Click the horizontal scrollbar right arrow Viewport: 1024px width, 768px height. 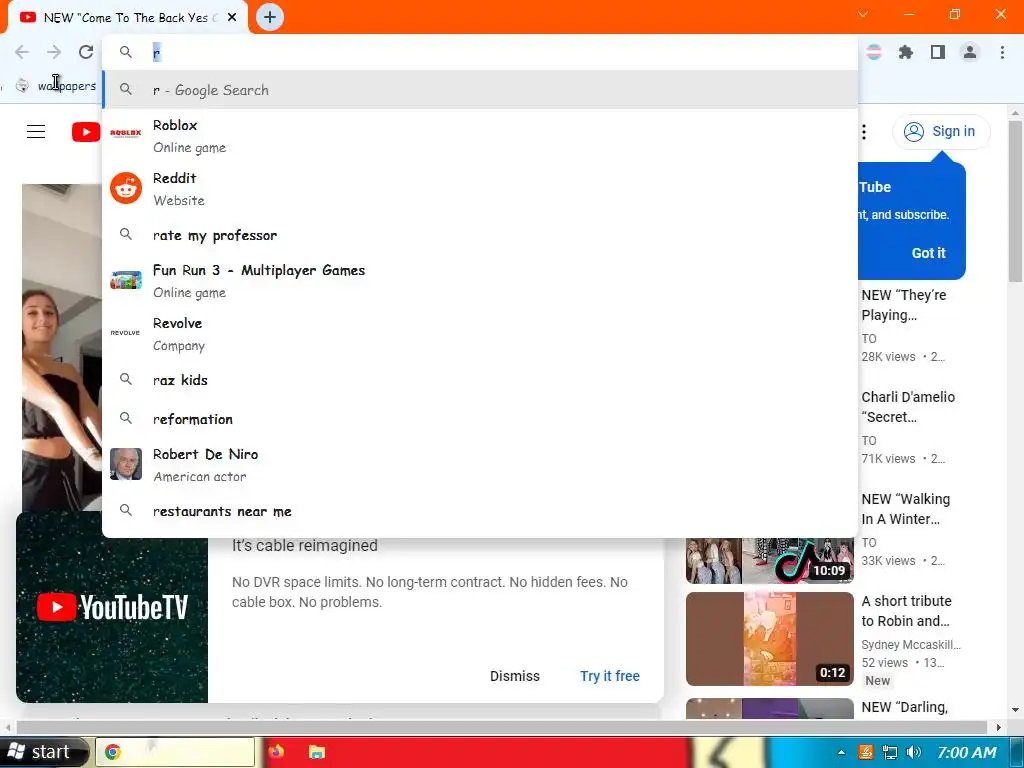(999, 727)
